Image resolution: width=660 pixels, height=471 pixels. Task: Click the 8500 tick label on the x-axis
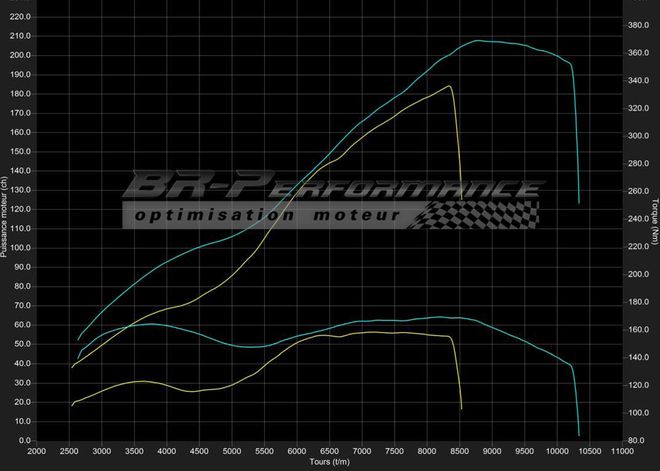click(460, 452)
